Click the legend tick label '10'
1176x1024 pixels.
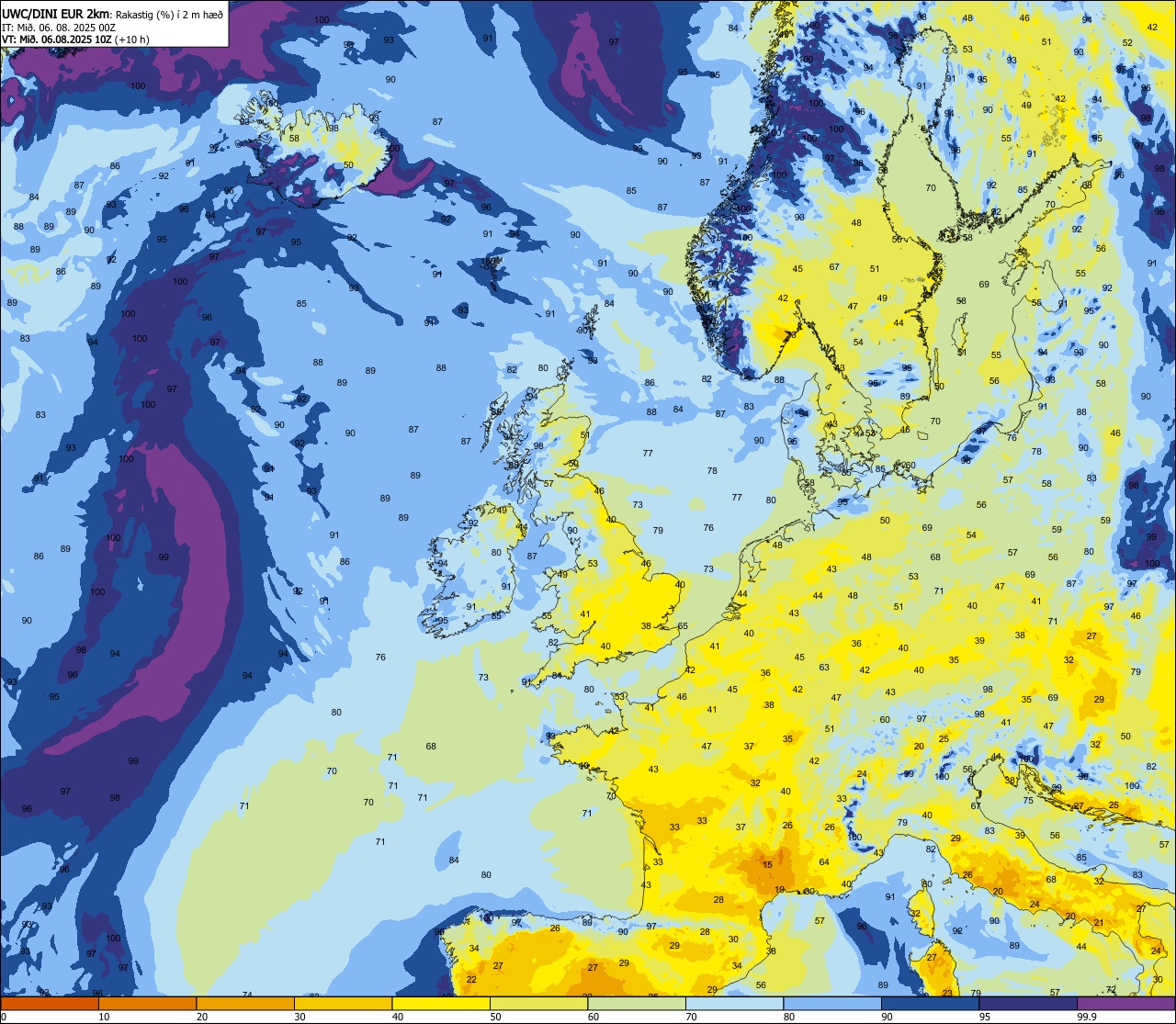[104, 1017]
